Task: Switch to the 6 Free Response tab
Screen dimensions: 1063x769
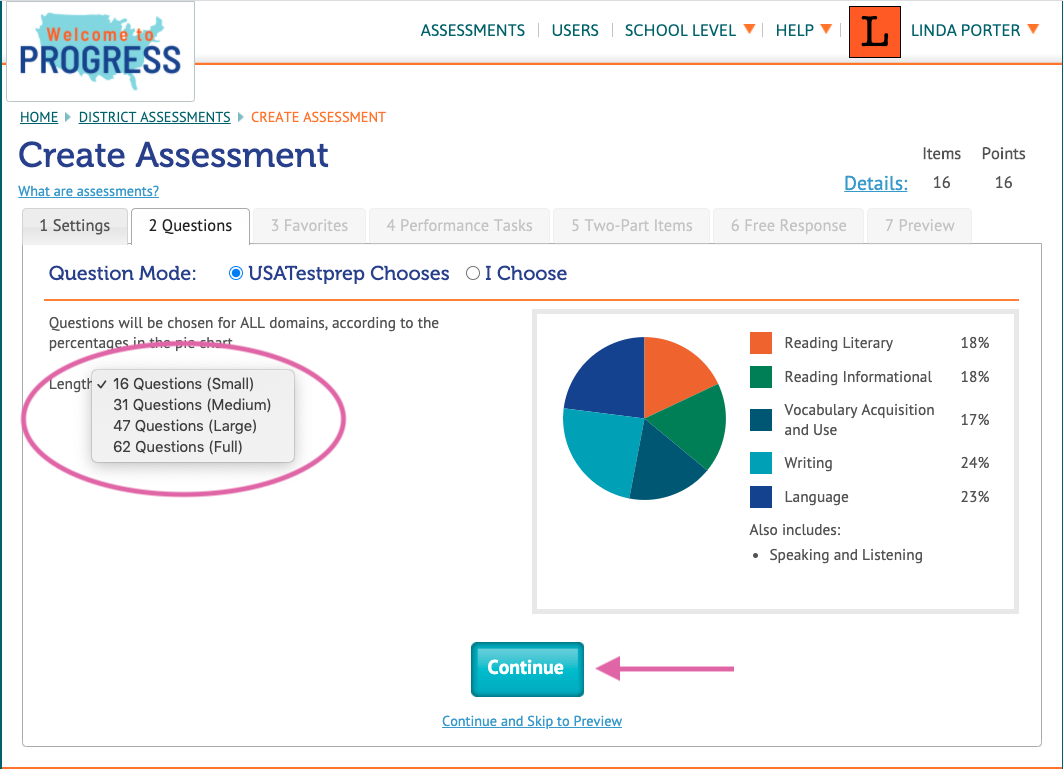Action: click(x=788, y=226)
